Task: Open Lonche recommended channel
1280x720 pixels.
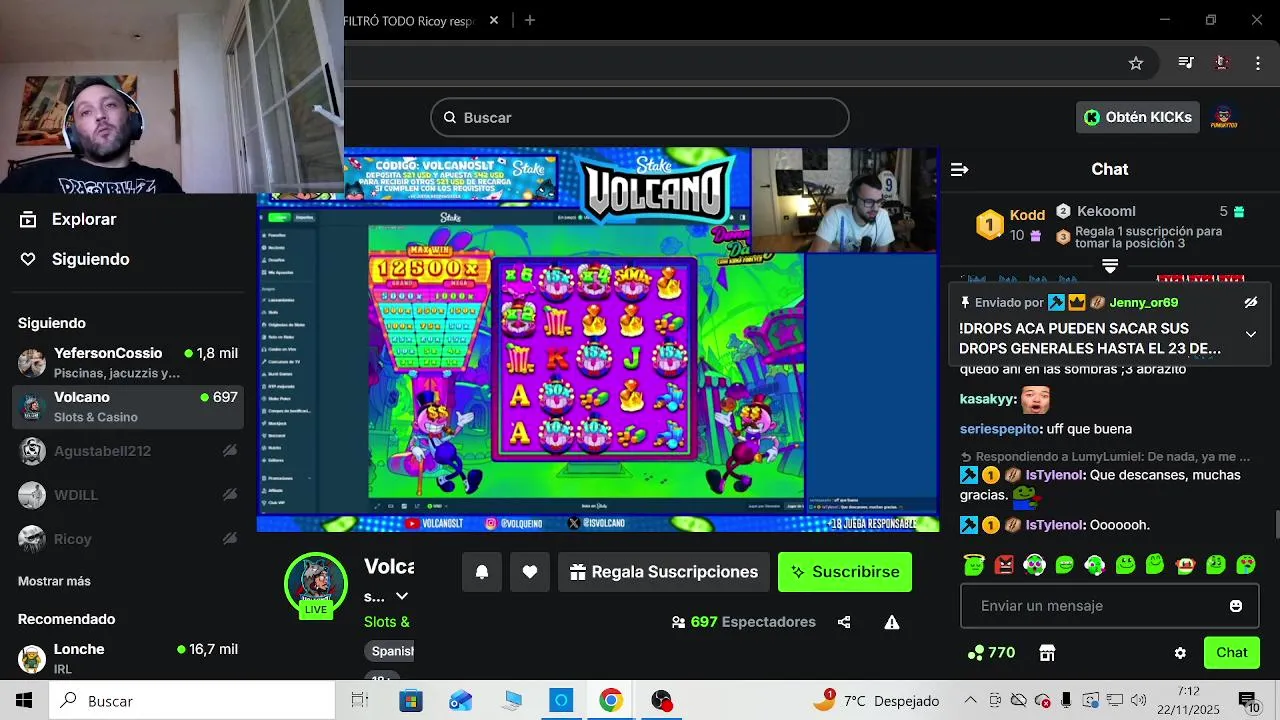Action: (128, 658)
